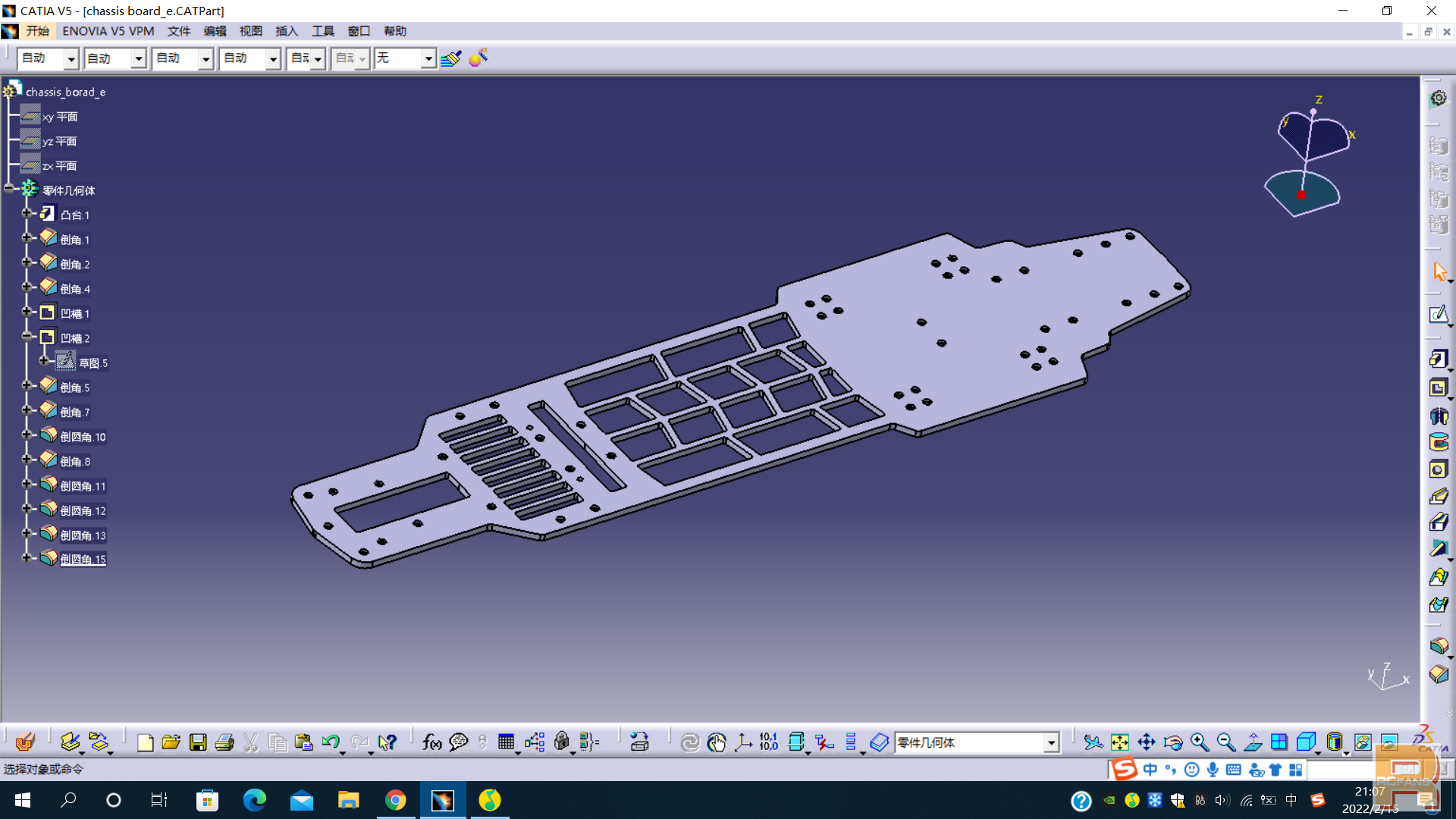This screenshot has height=819, width=1456.
Task: Select the zx 平面 tree item
Action: coord(59,166)
